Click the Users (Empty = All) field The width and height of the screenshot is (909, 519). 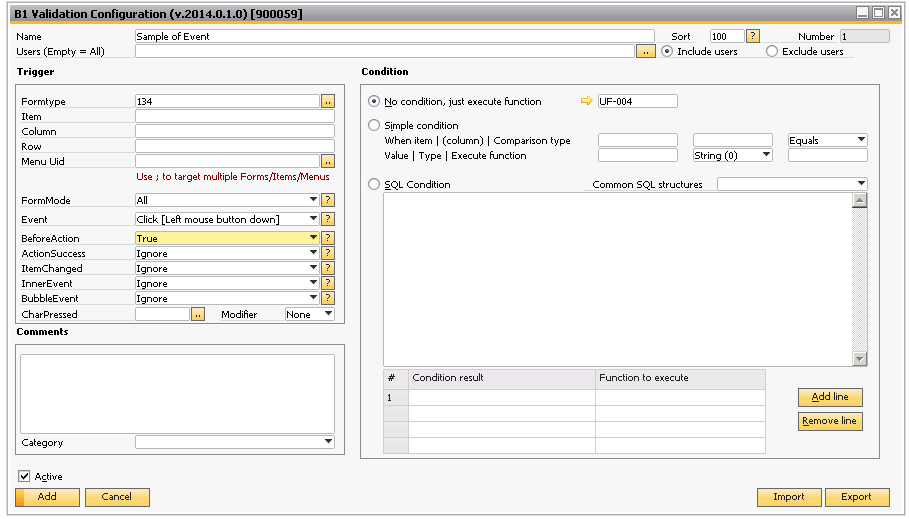click(385, 51)
